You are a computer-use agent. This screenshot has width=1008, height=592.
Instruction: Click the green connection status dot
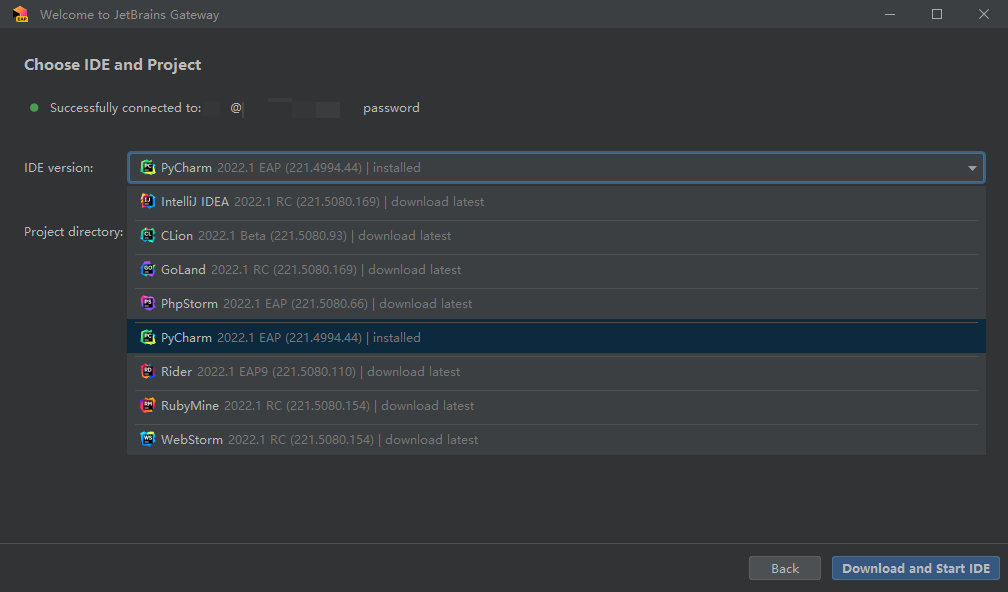(34, 108)
